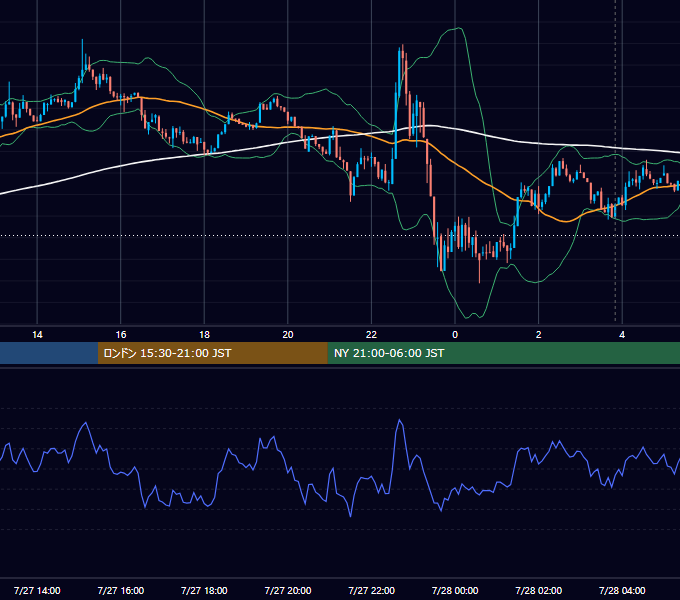Click the lower Bollinger band trough after midnight
This screenshot has width=680, height=600.
click(468, 316)
